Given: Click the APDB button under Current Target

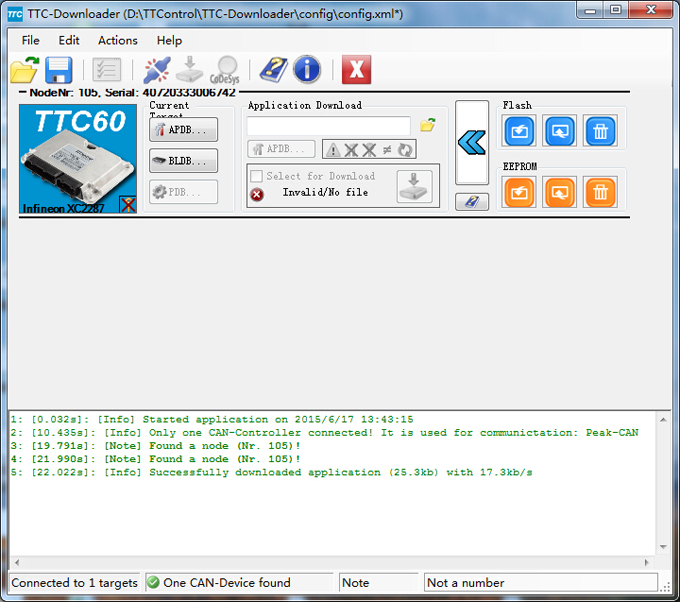Looking at the screenshot, I should pos(183,129).
